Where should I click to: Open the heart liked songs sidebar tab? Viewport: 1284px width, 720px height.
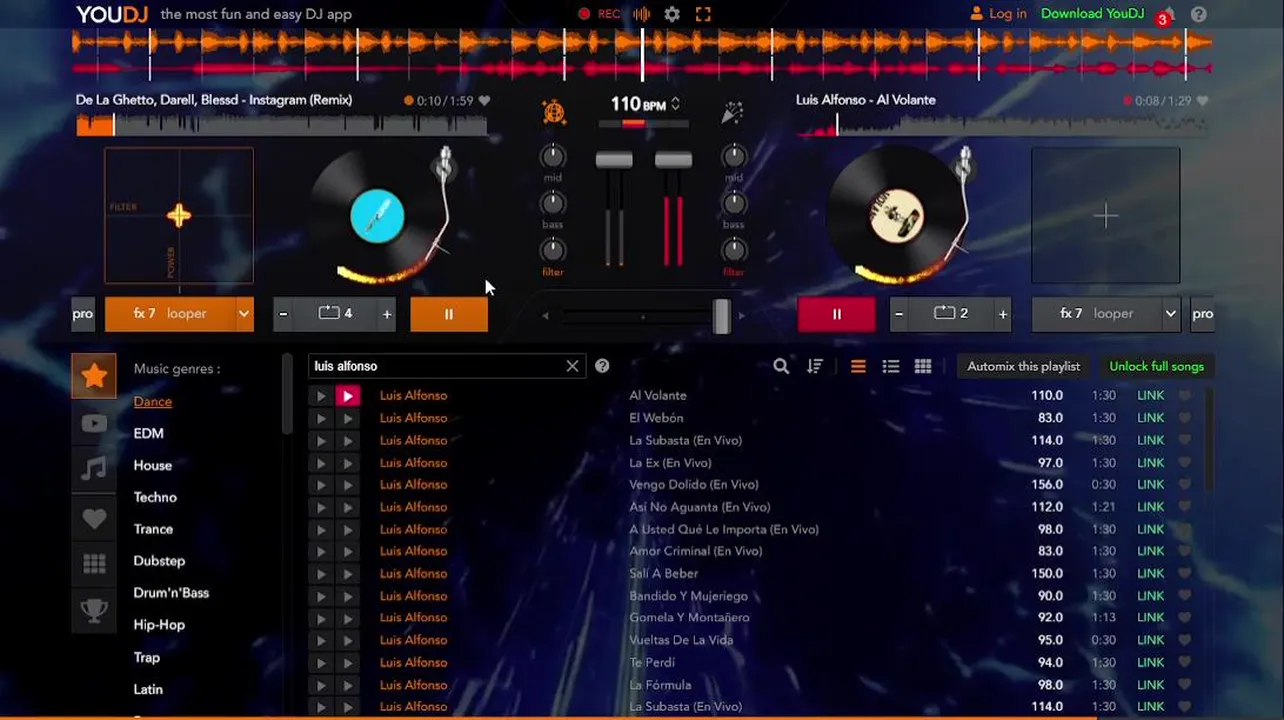point(94,518)
